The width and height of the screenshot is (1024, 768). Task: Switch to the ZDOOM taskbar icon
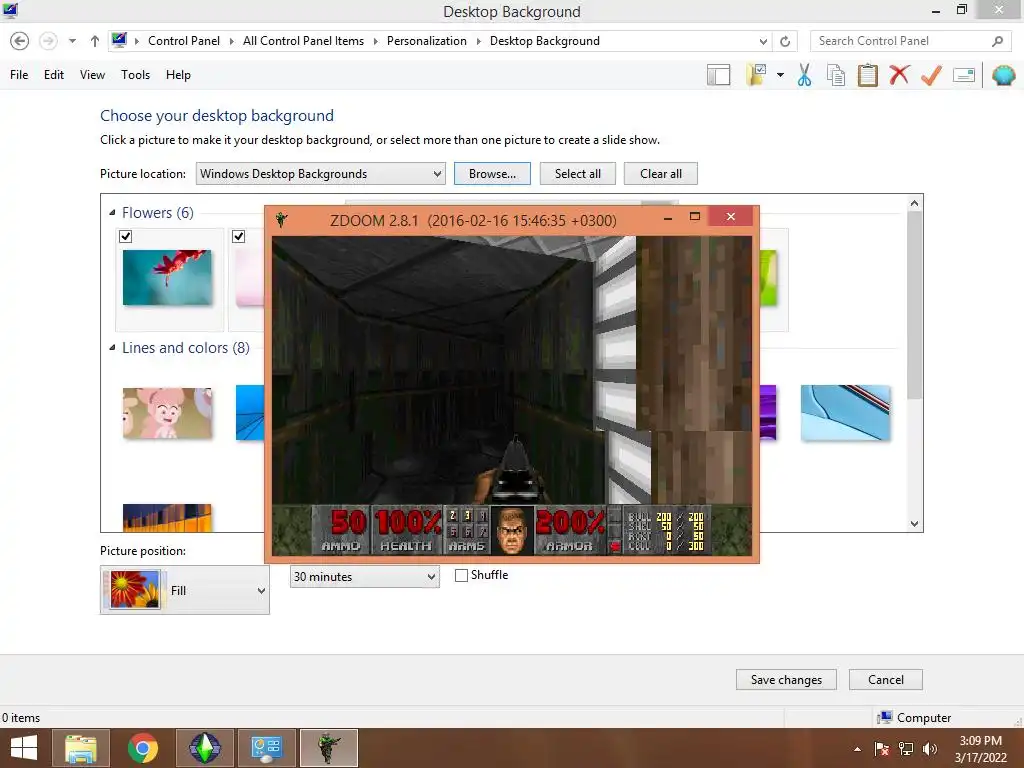tap(328, 748)
